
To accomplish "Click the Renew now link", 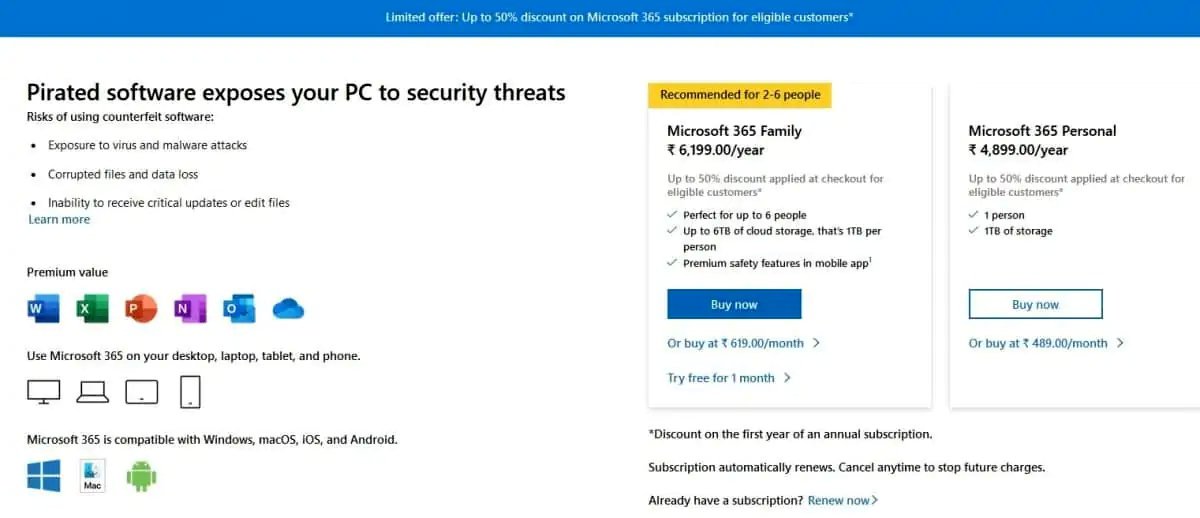I will pos(842,500).
